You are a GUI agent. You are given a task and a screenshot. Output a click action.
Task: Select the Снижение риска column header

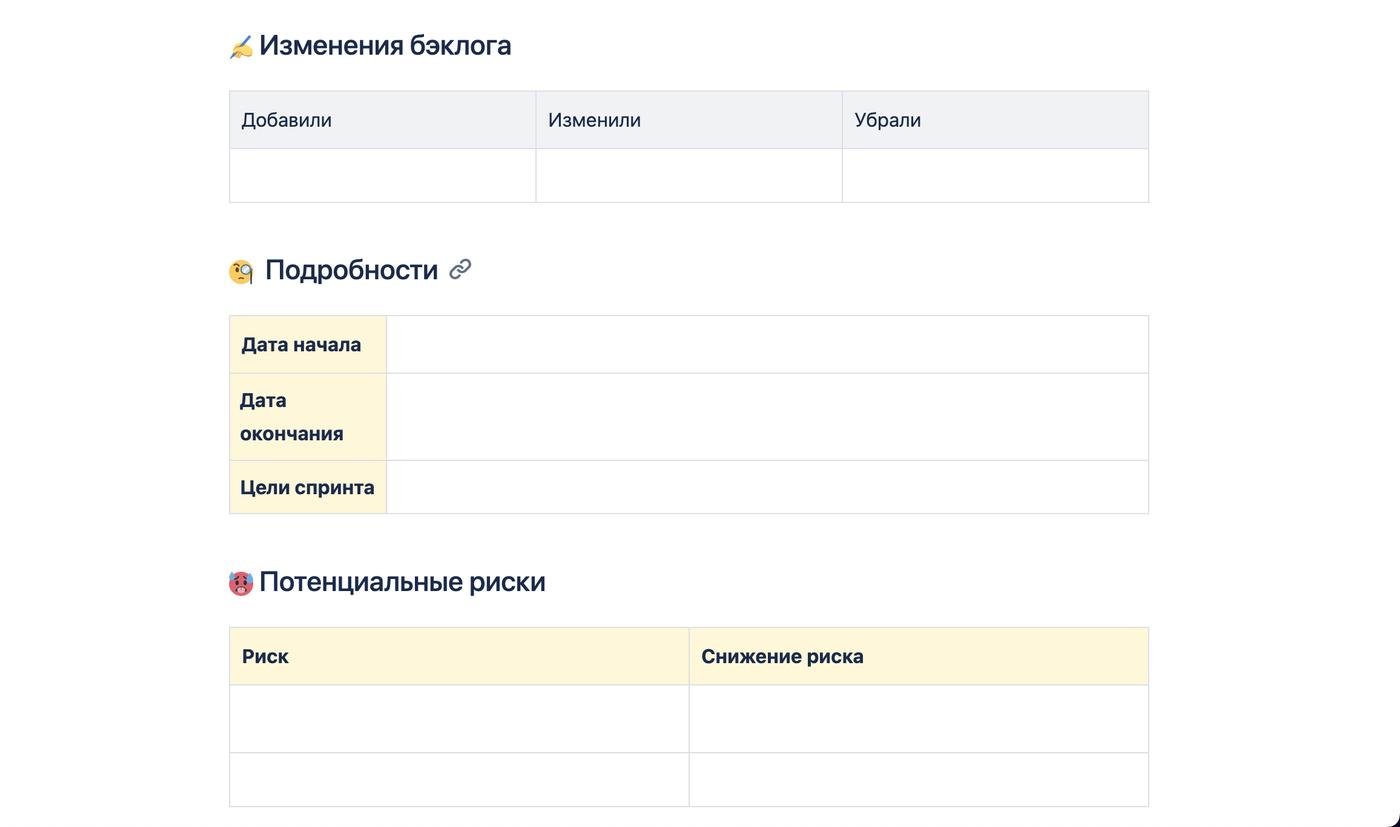point(918,657)
